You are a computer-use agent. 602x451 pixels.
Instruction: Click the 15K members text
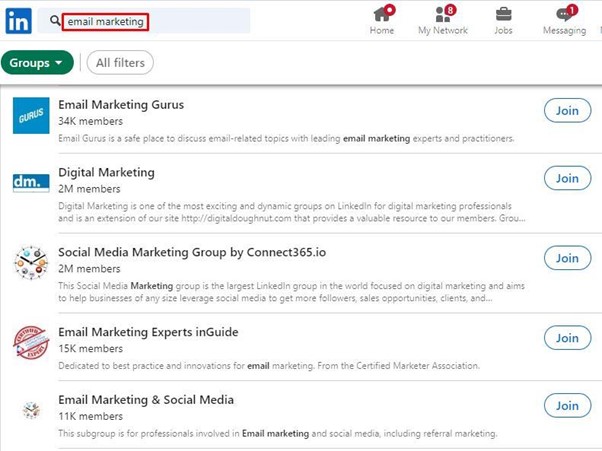click(x=91, y=349)
